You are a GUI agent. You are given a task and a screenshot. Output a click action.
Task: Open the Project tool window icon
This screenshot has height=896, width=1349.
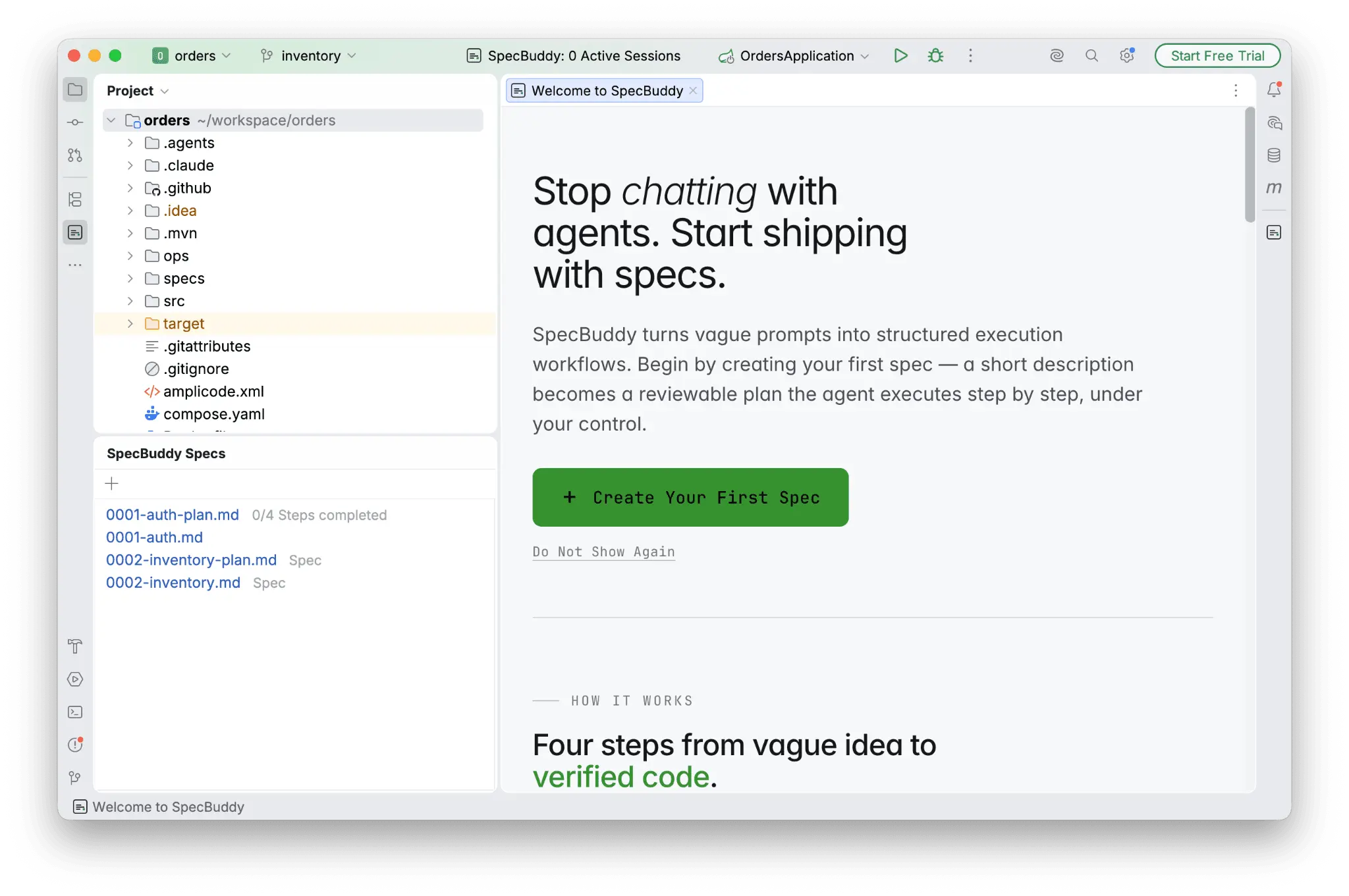point(75,90)
